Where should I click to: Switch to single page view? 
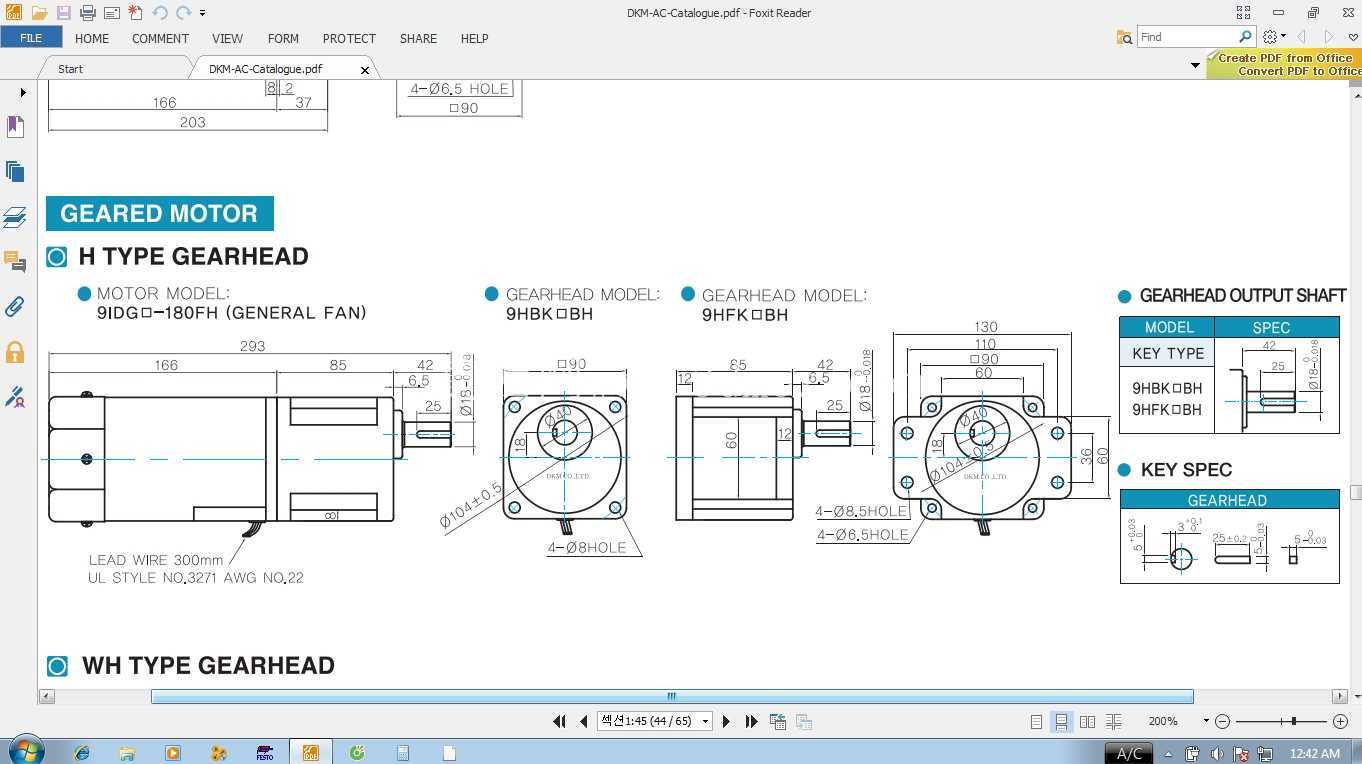point(1036,721)
